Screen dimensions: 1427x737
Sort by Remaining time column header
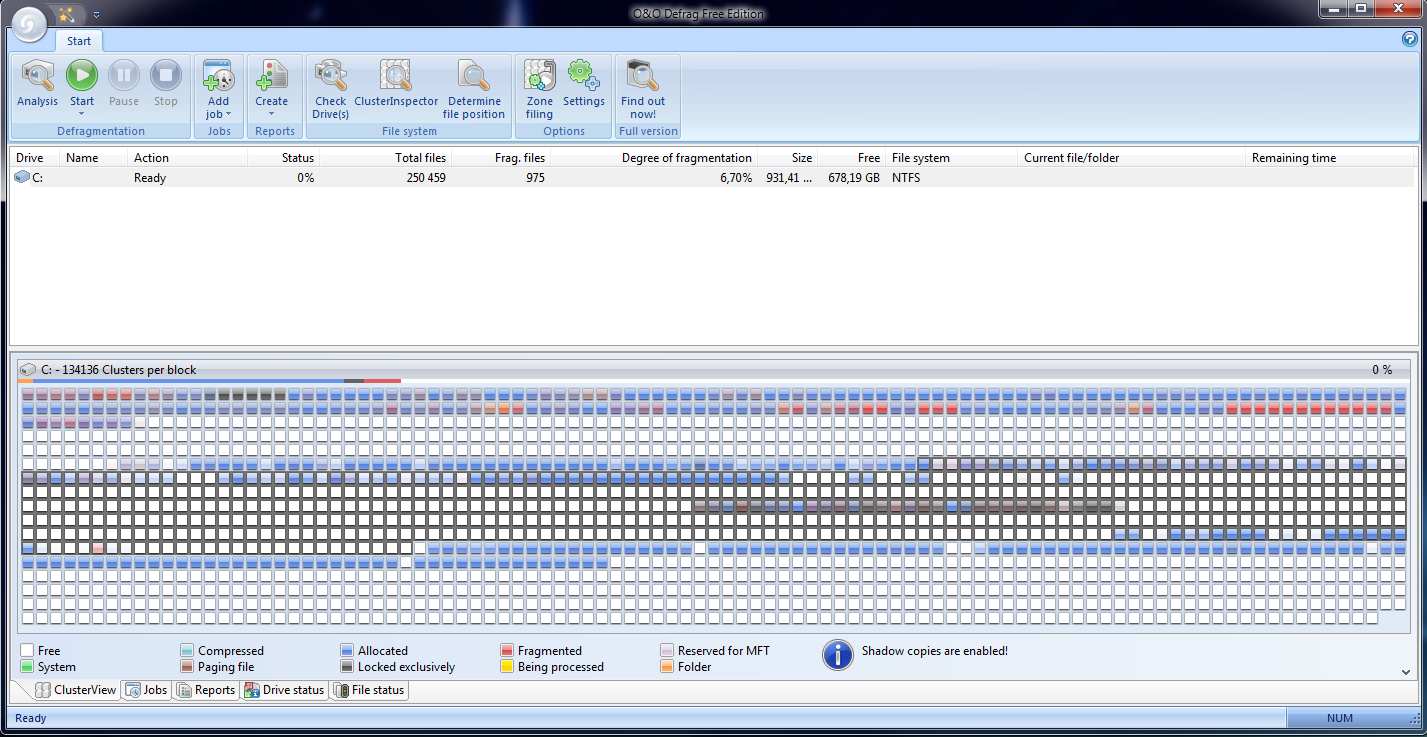pos(1331,158)
